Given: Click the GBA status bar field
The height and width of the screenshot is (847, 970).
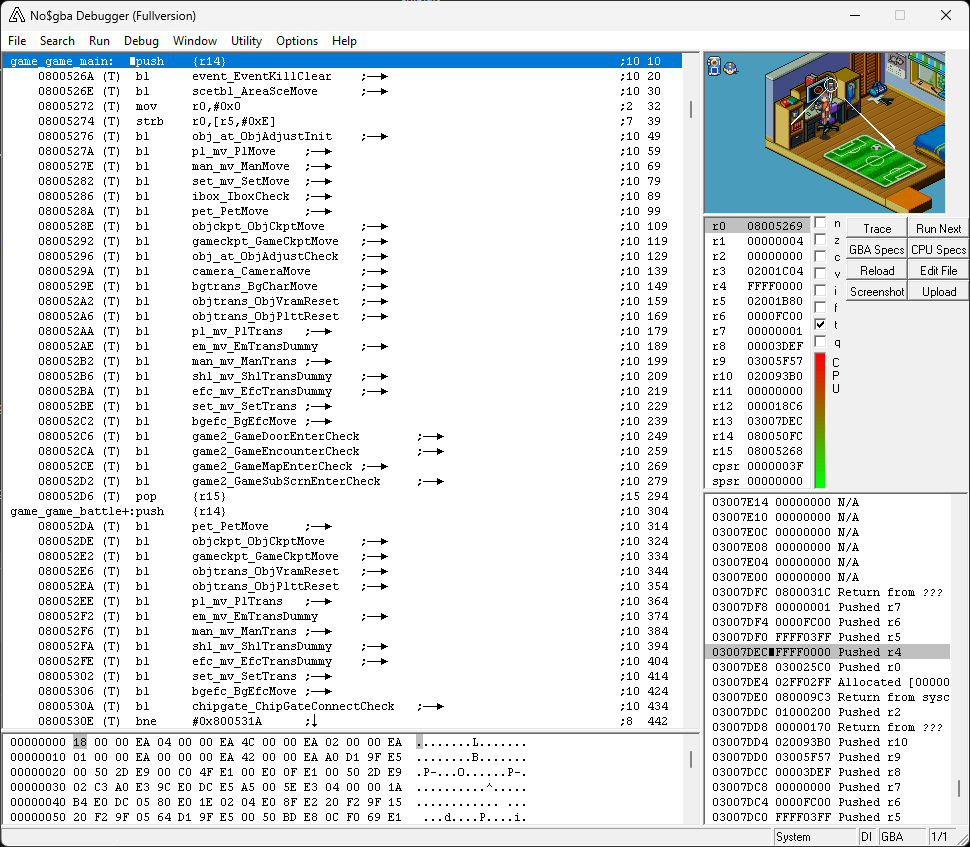Looking at the screenshot, I should coord(902,836).
